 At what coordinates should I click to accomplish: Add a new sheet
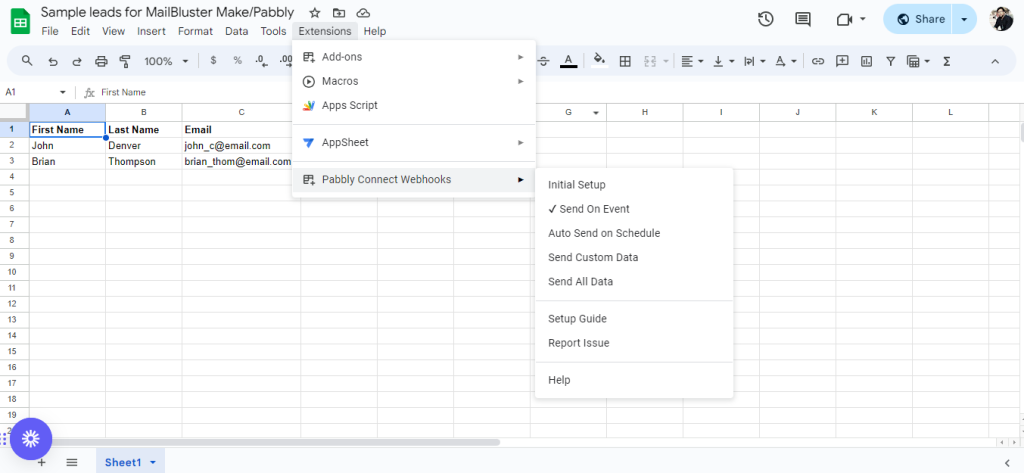pos(41,463)
